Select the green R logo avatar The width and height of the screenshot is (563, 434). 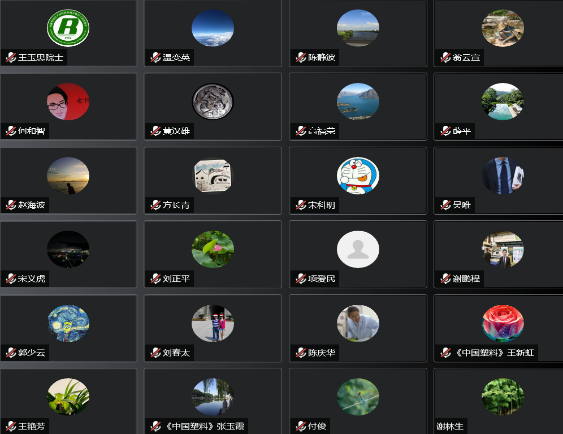click(68, 28)
